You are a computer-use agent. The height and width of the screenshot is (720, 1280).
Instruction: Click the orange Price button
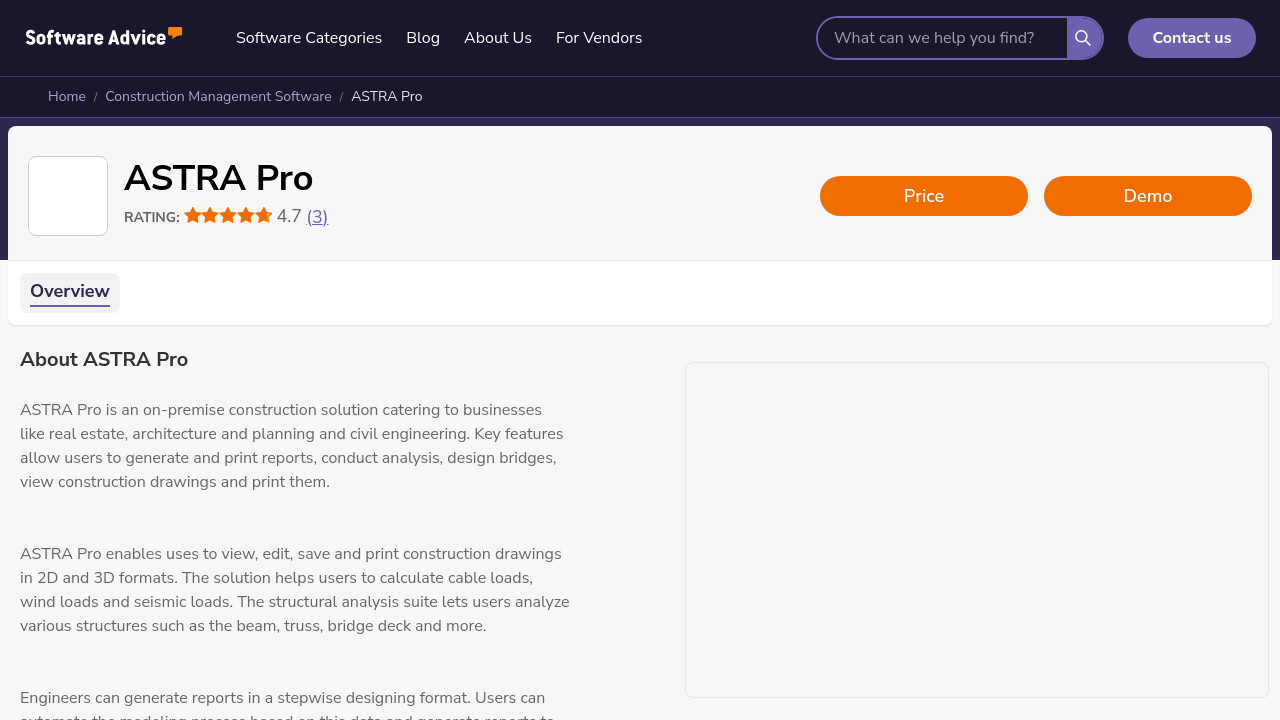point(924,196)
